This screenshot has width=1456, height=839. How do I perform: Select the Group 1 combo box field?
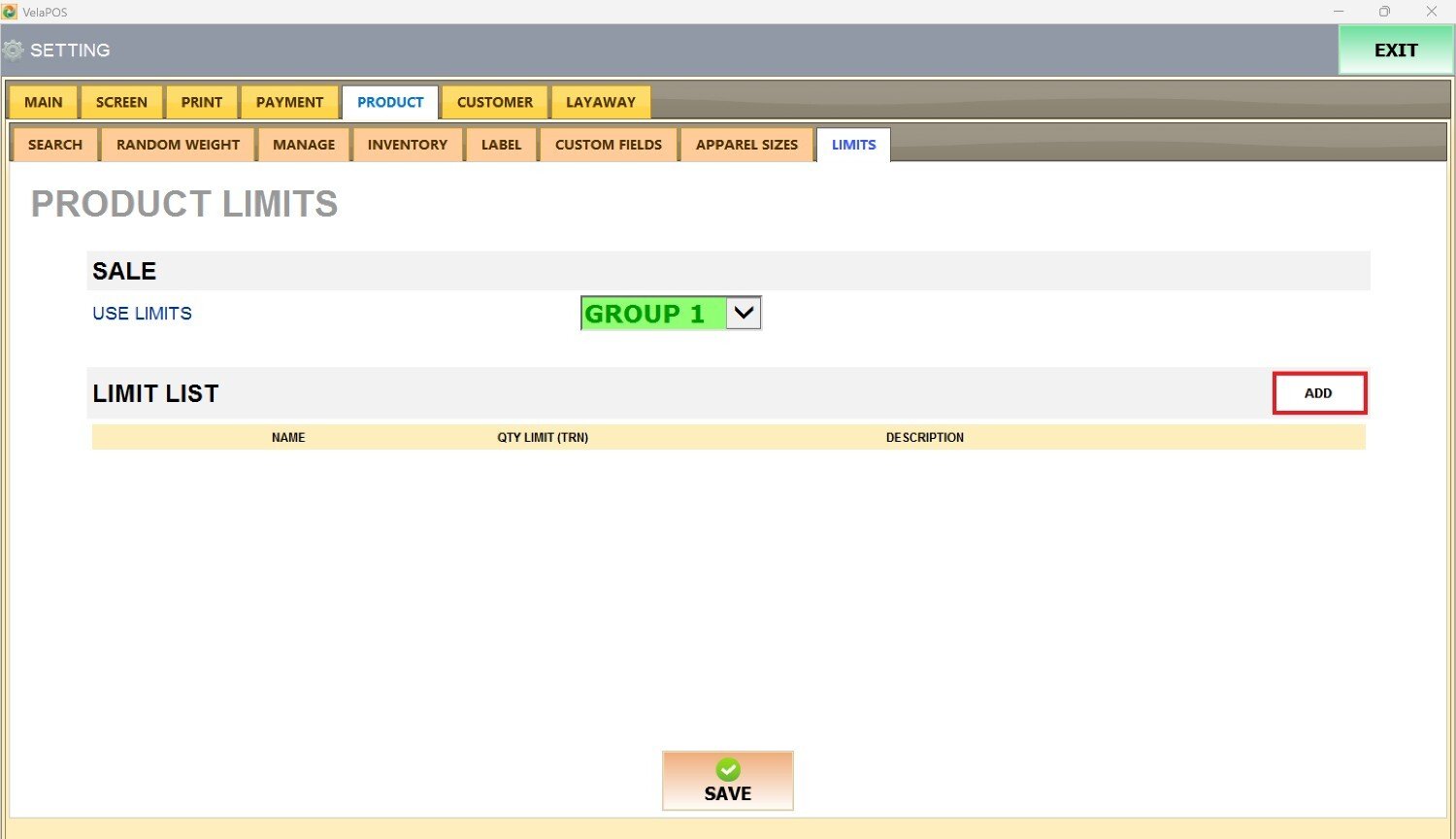(652, 314)
